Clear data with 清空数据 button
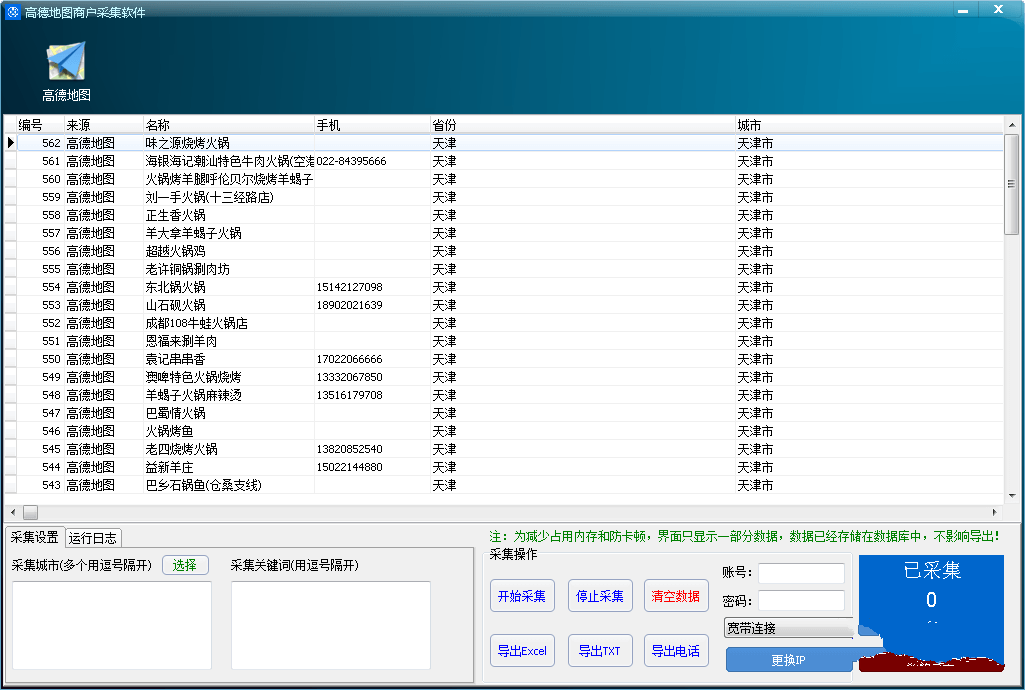1025x690 pixels. pos(676,596)
